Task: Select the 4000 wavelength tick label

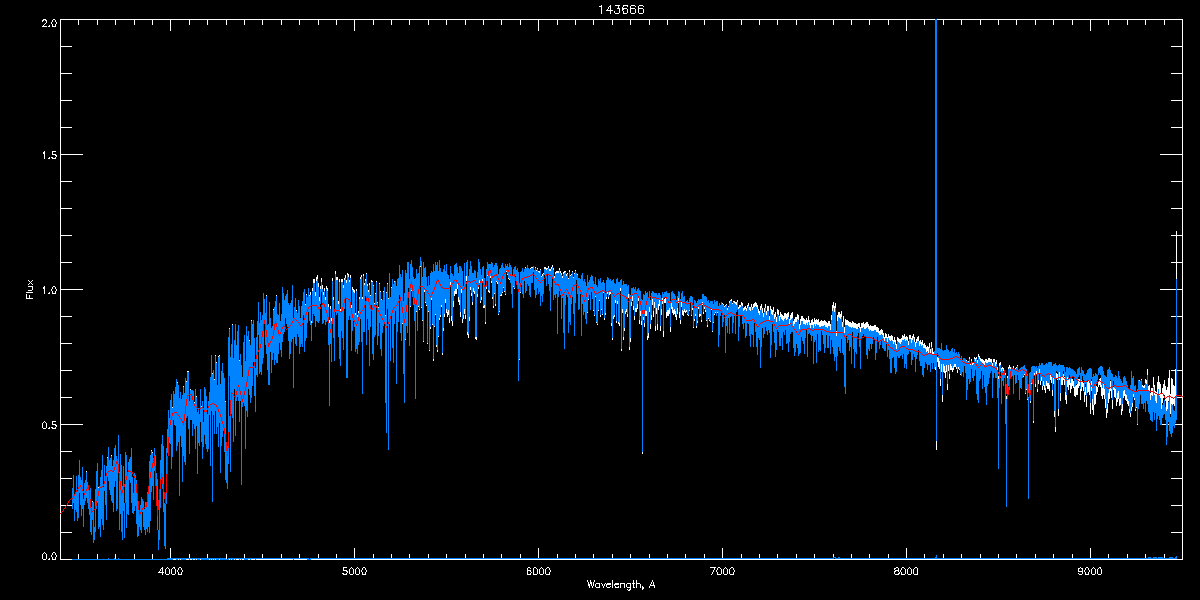Action: (x=170, y=572)
